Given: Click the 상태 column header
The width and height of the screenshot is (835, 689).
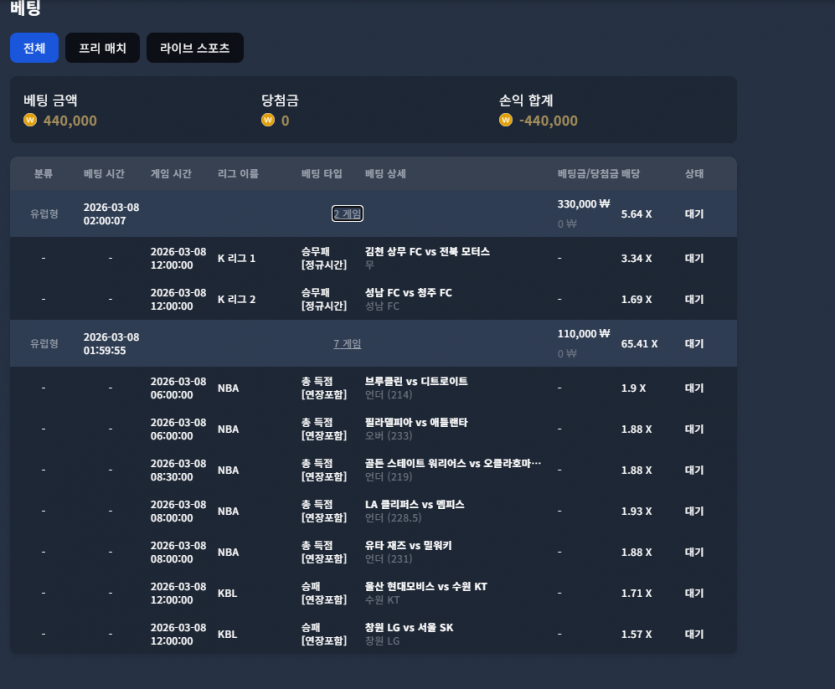Looking at the screenshot, I should pos(694,174).
